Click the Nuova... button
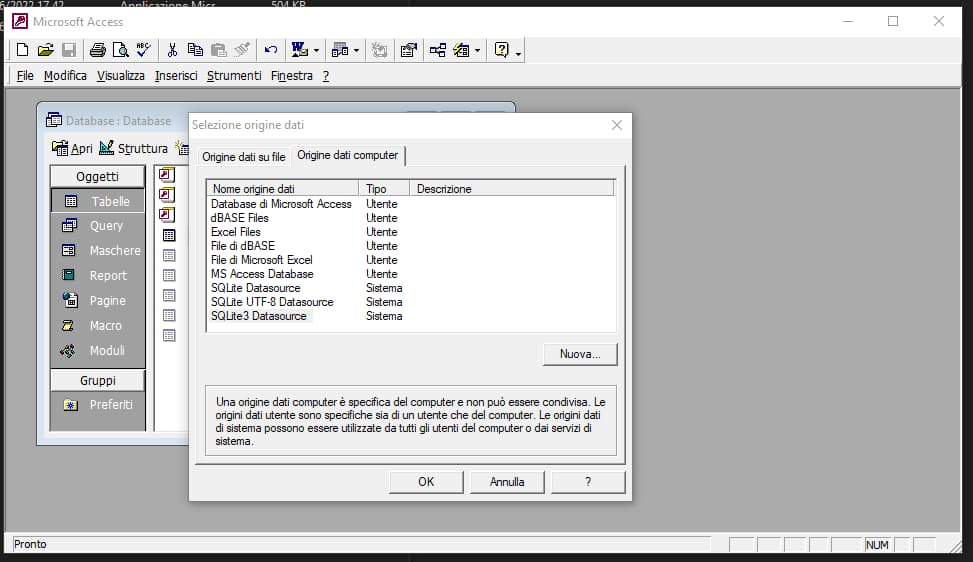This screenshot has width=973, height=562. [580, 354]
